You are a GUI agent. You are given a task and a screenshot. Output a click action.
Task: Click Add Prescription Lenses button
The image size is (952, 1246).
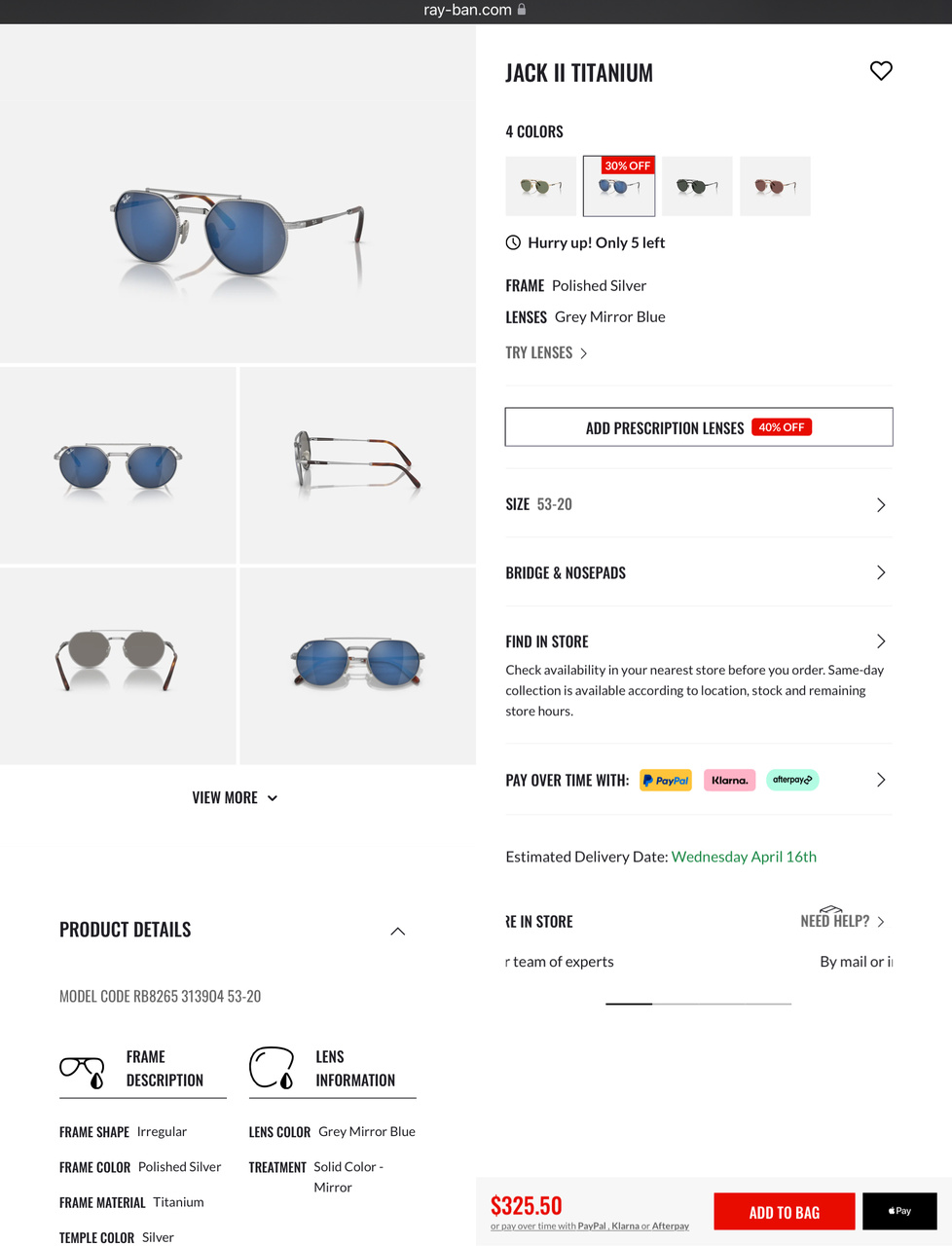pos(698,427)
